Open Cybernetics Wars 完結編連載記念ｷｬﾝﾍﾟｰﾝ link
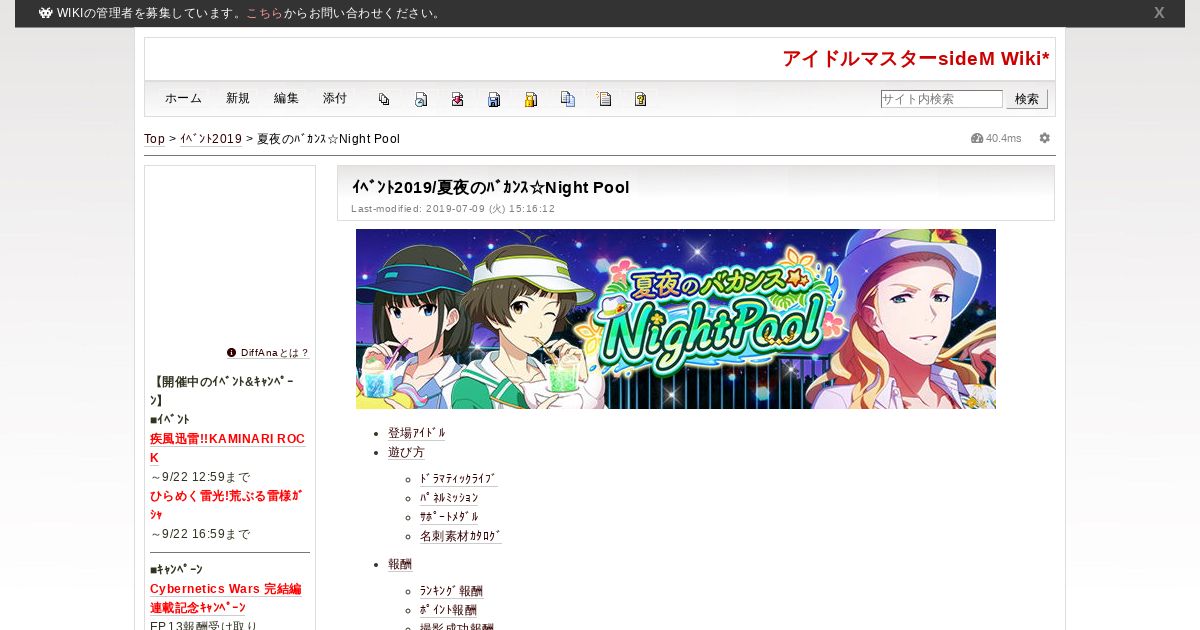The width and height of the screenshot is (1200, 630). tap(225, 598)
